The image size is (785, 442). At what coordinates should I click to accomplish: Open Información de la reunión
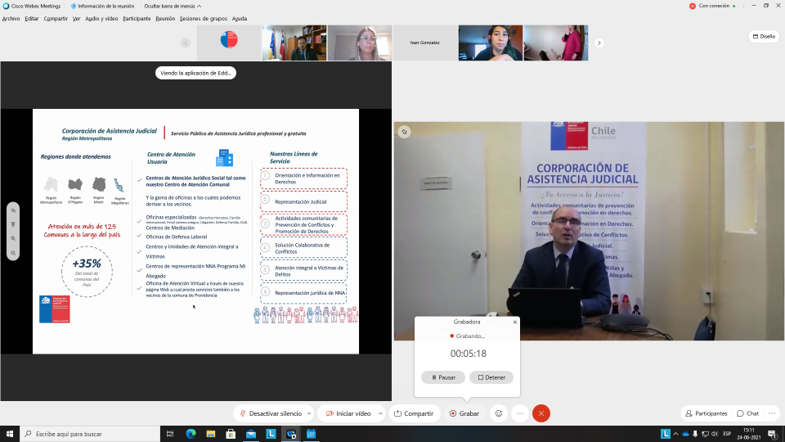click(x=103, y=6)
